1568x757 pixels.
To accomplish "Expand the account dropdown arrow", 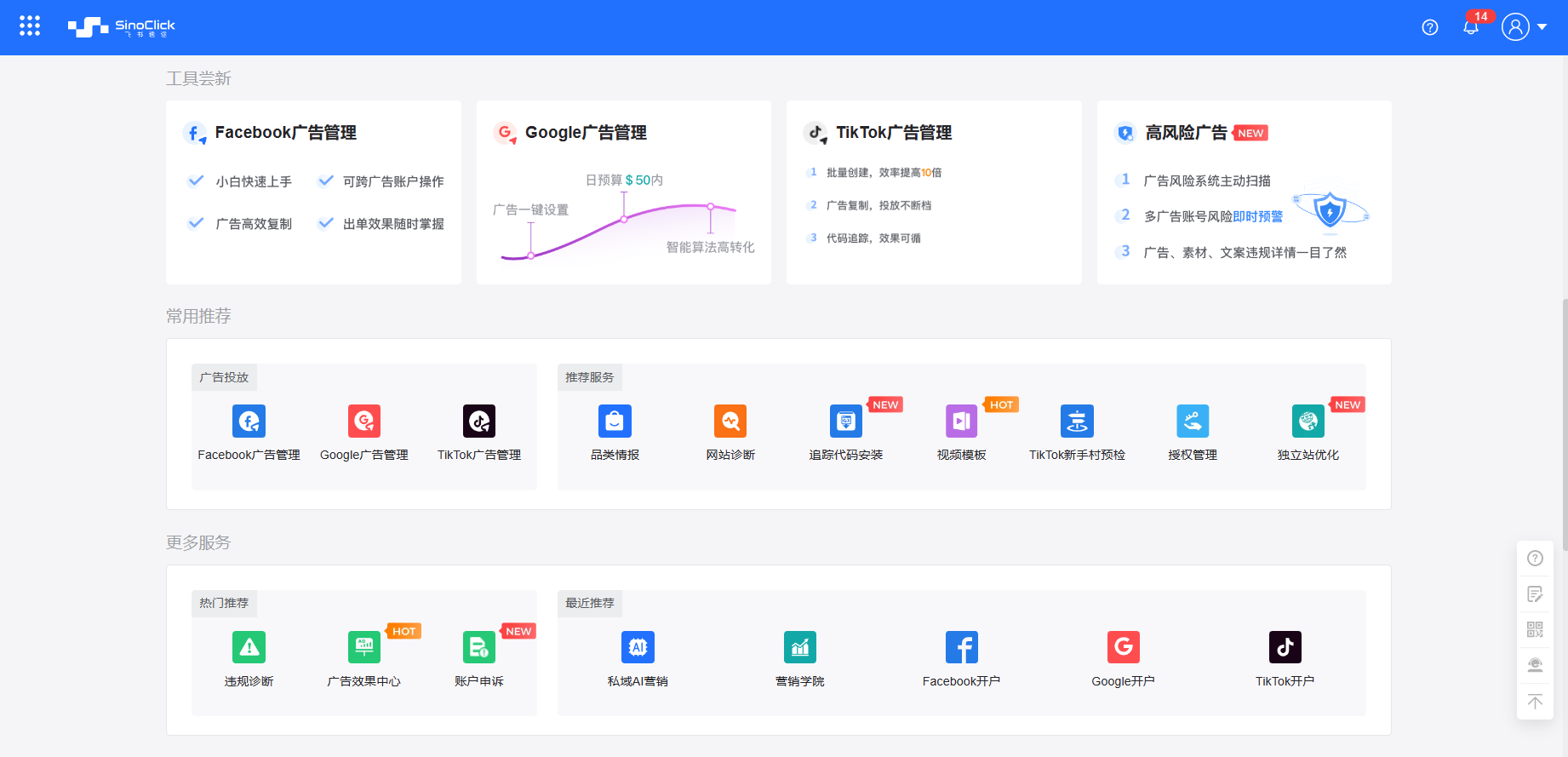I will click(1542, 27).
